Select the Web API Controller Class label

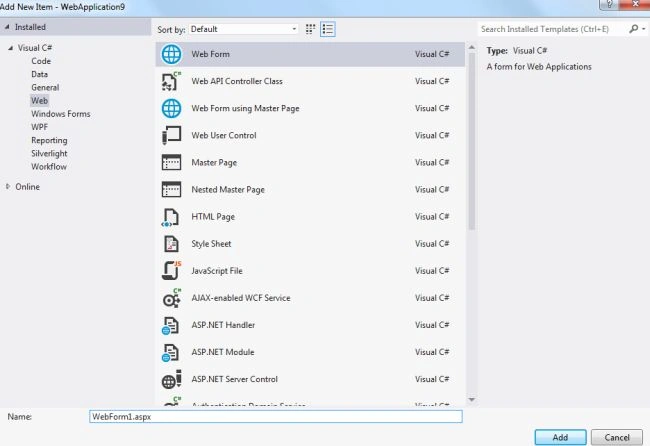click(237, 81)
